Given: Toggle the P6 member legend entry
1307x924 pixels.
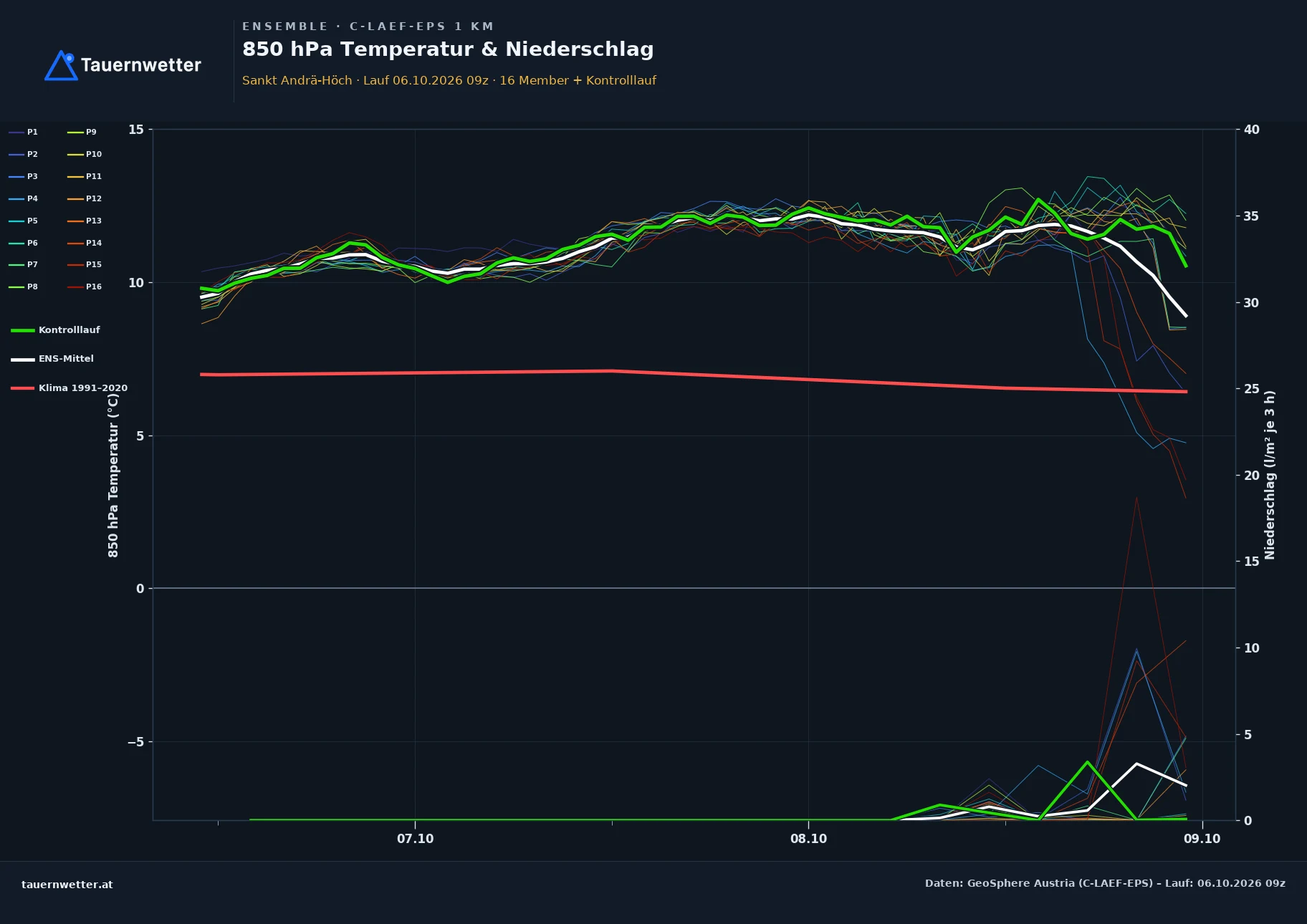Looking at the screenshot, I should (24, 243).
